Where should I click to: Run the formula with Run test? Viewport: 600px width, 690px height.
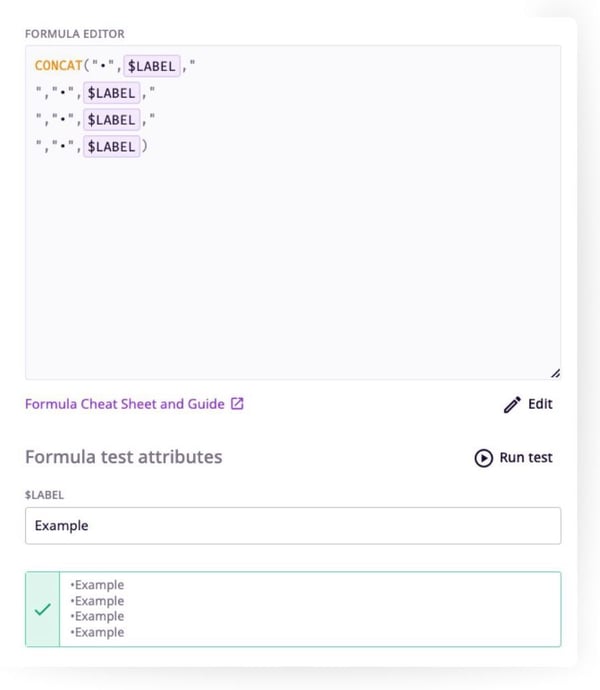tap(513, 457)
